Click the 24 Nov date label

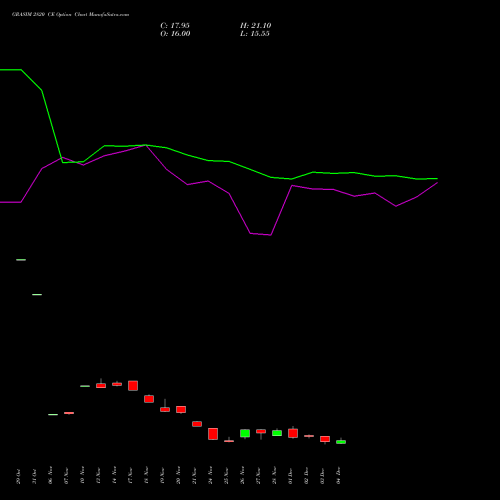coord(210,476)
